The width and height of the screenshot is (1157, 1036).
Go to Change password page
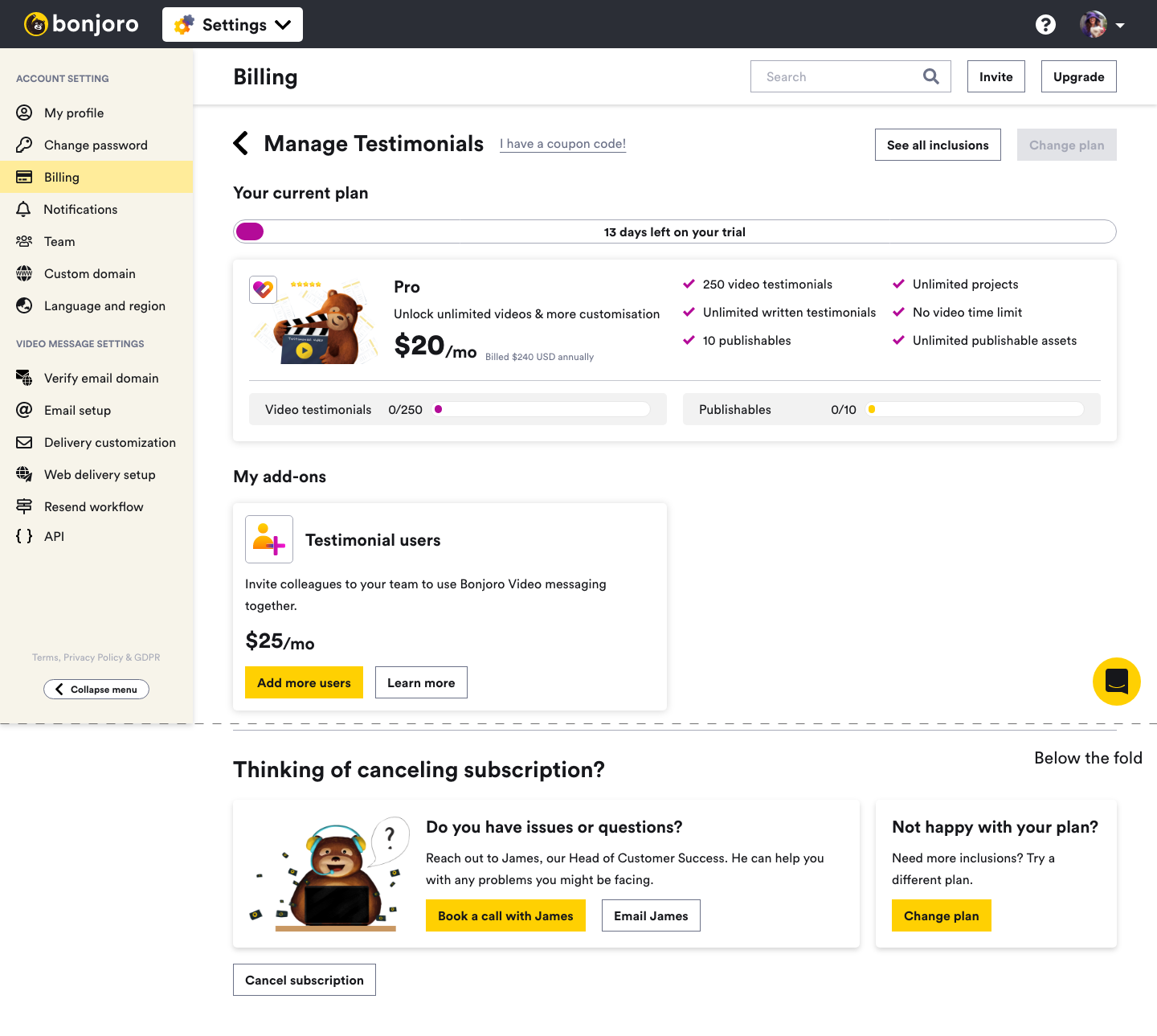[x=96, y=145]
